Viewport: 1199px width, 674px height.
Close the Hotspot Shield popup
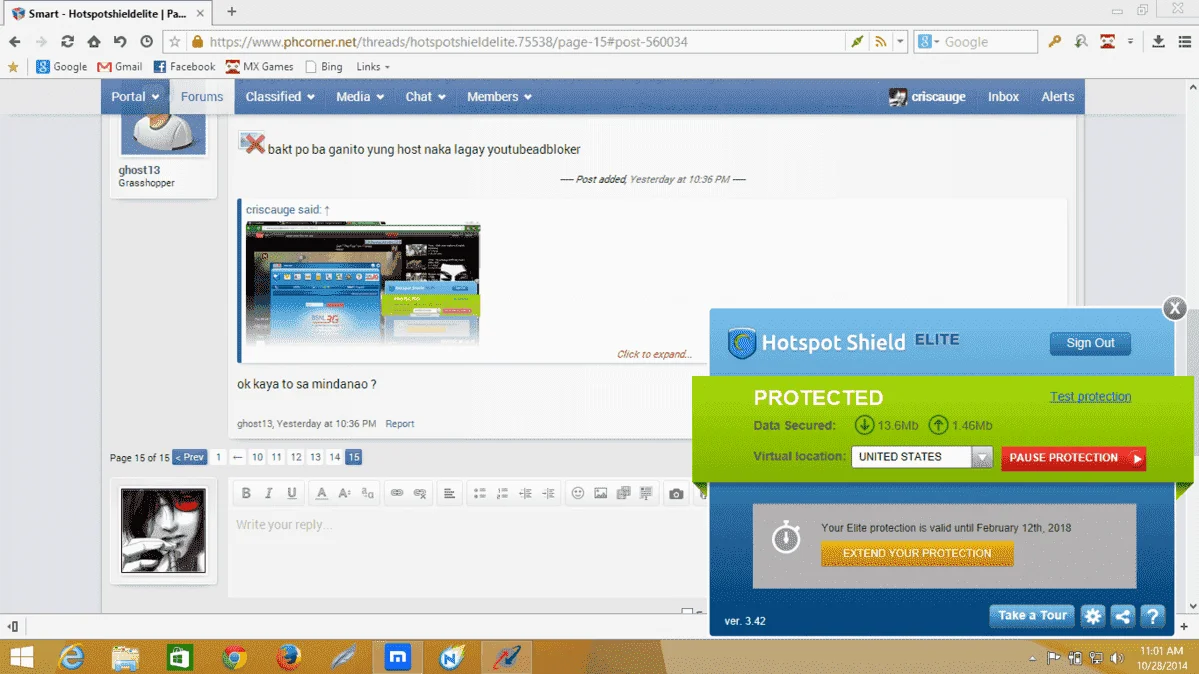[1175, 308]
